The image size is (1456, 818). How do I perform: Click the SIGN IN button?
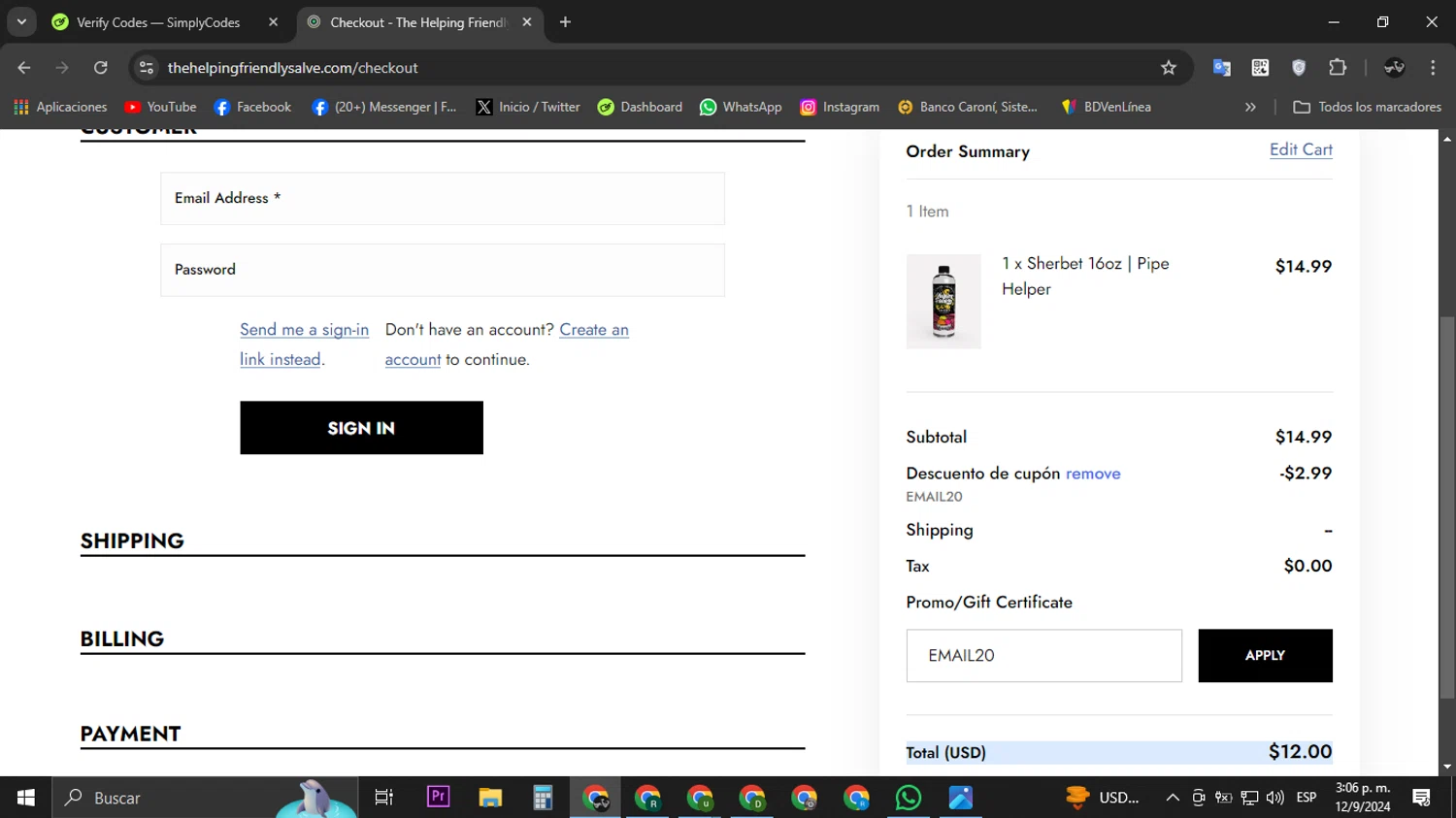coord(361,428)
